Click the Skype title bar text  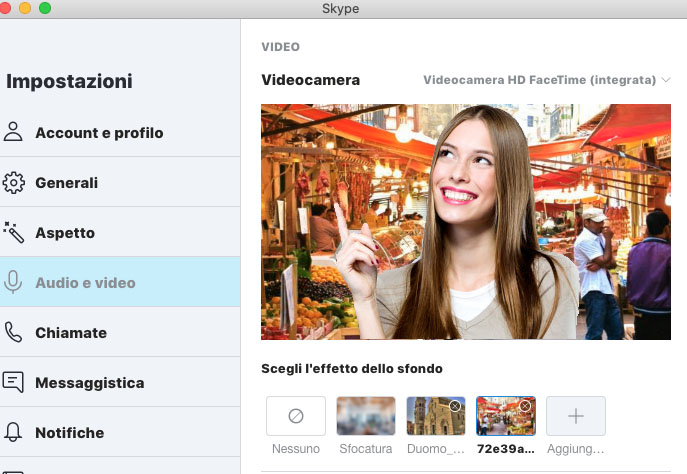click(340, 8)
